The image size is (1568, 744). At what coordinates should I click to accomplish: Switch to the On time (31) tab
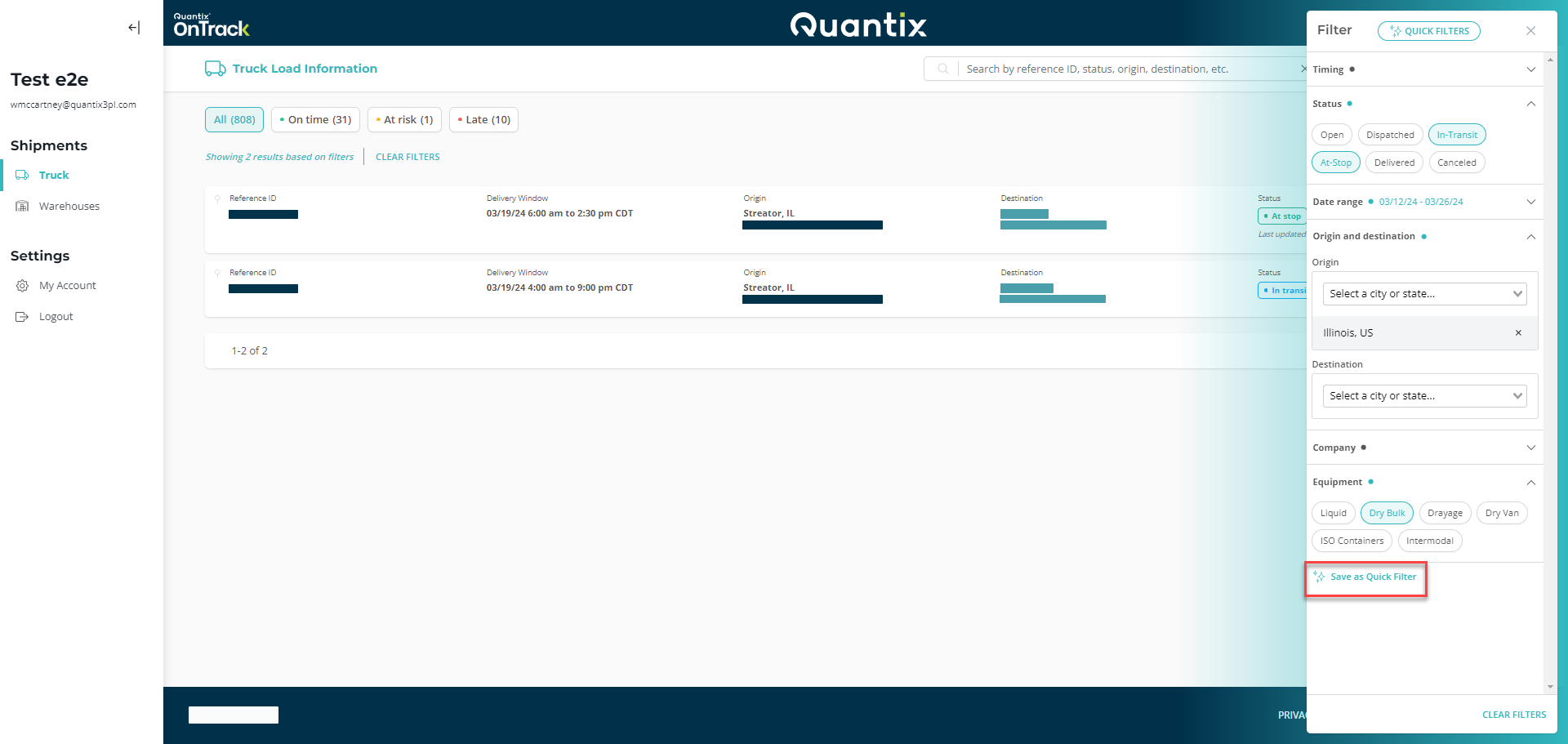(x=315, y=120)
